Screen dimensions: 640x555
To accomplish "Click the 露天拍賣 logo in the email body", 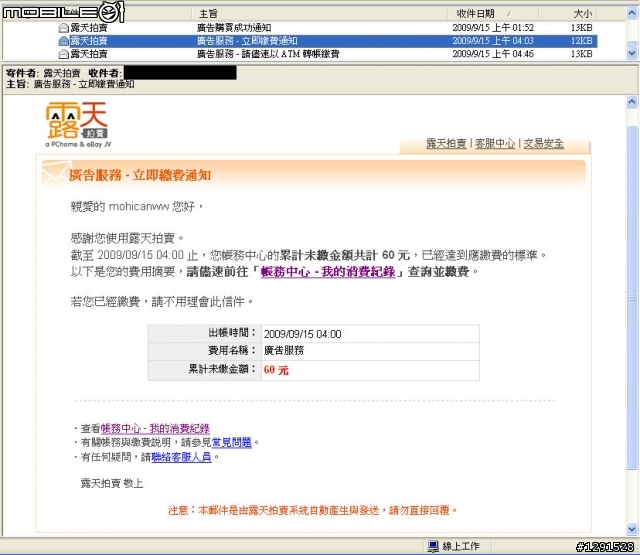I will pyautogui.click(x=77, y=124).
